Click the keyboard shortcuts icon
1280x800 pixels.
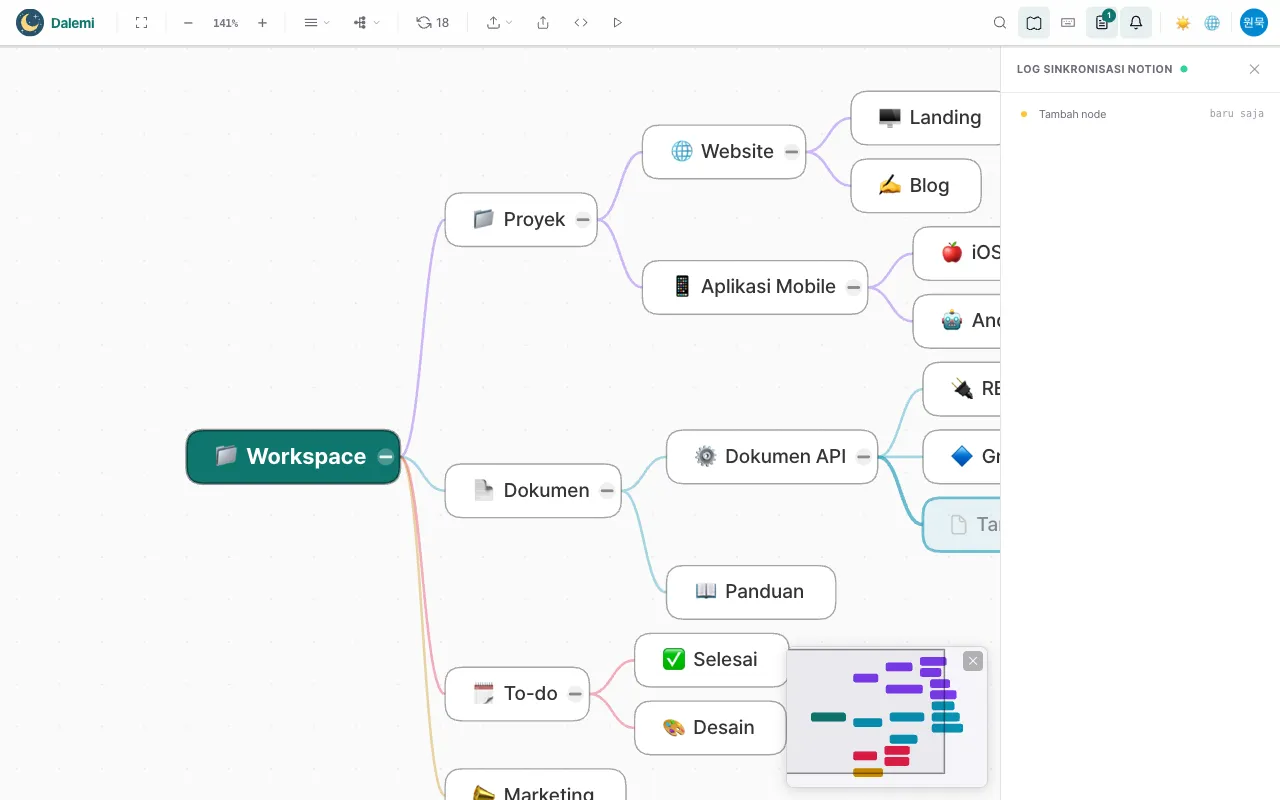[x=1068, y=22]
